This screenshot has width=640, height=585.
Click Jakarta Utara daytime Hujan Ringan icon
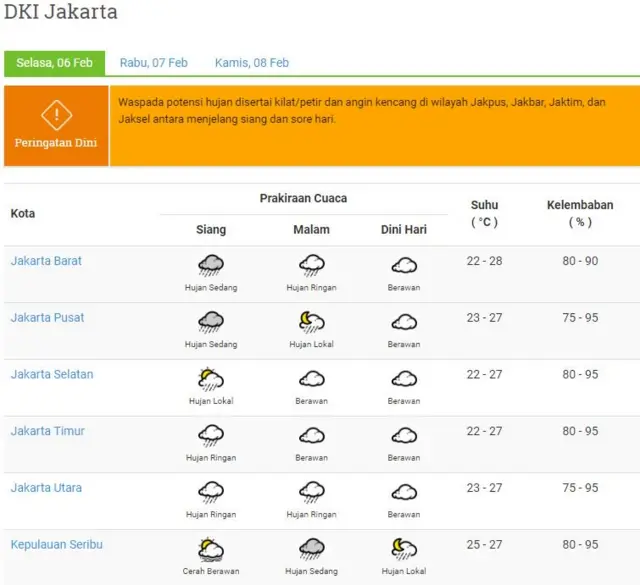tap(211, 493)
